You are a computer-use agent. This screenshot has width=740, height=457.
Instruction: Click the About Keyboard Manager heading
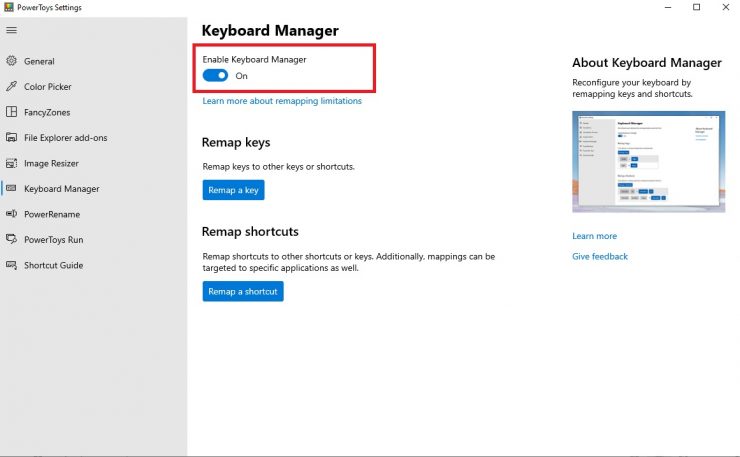pos(647,63)
